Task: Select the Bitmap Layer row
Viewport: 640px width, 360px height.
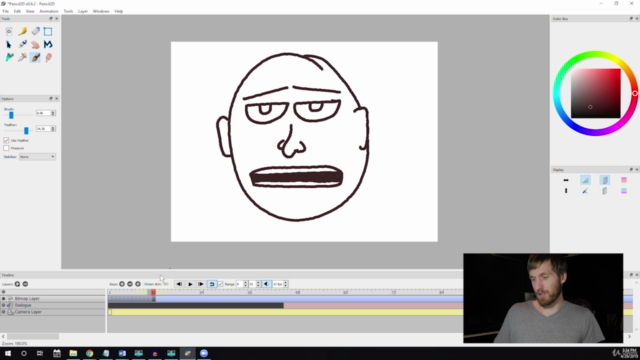Action: tap(53, 299)
